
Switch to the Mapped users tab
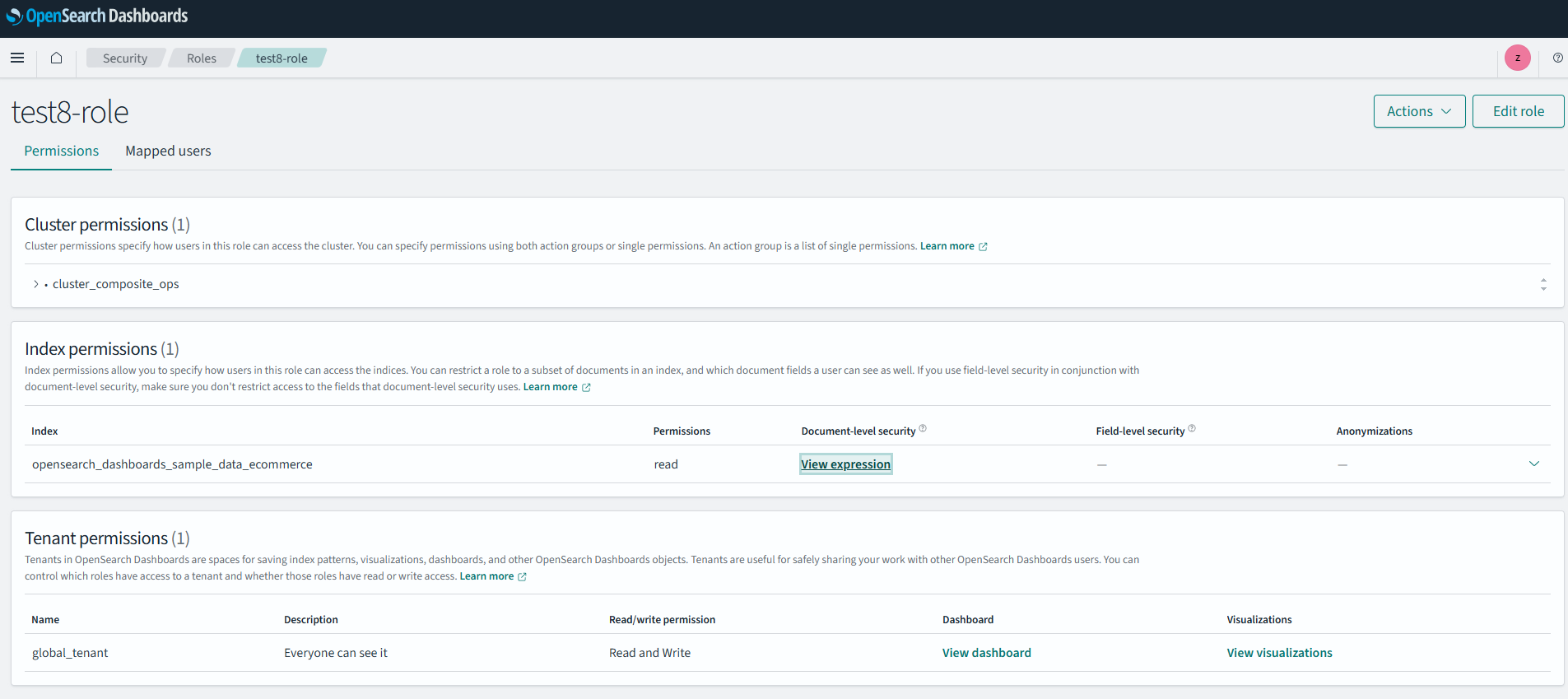[x=168, y=151]
